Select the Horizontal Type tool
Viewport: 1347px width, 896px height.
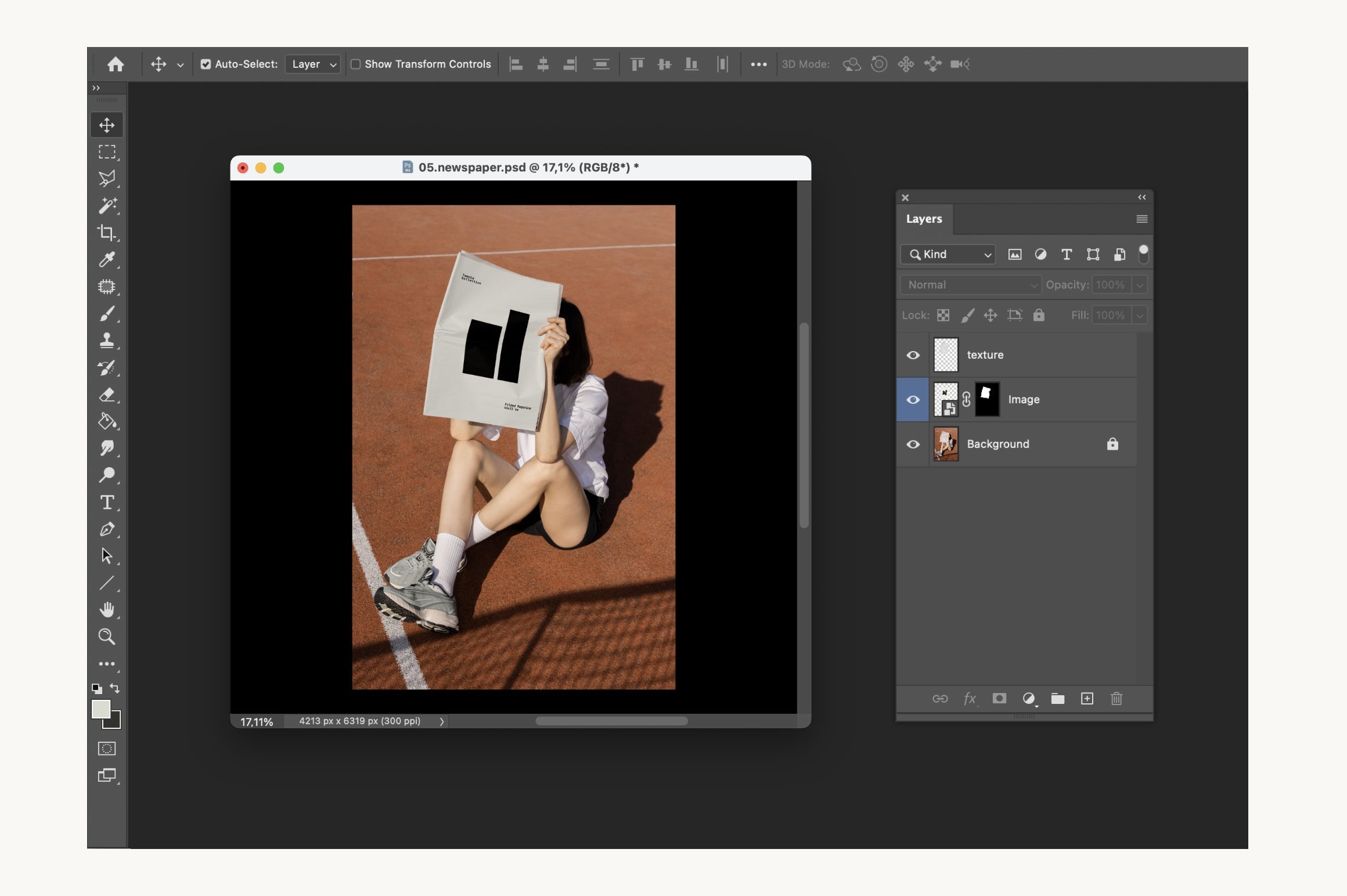[107, 503]
